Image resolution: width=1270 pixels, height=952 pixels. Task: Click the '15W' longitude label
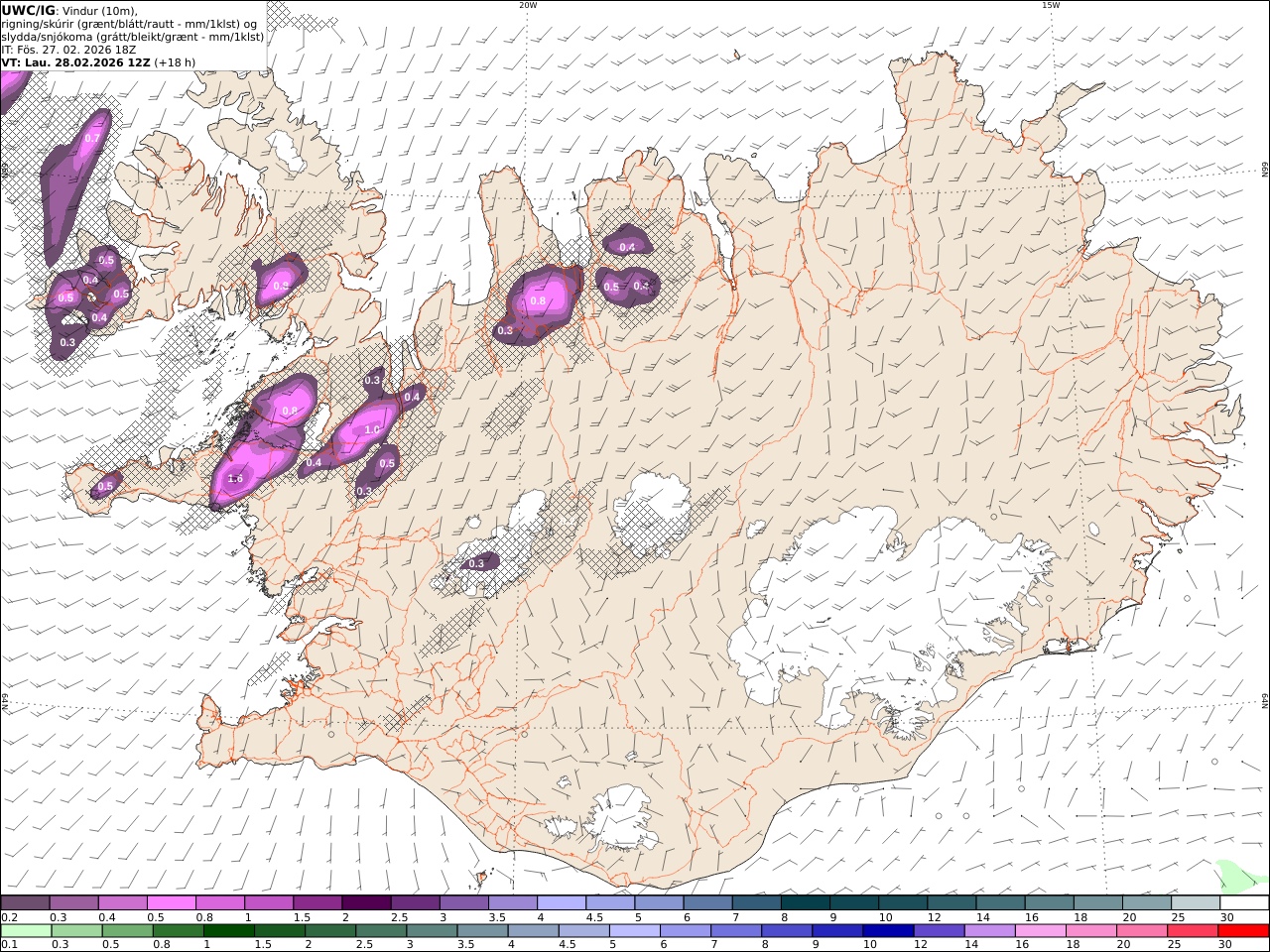[x=1051, y=5]
